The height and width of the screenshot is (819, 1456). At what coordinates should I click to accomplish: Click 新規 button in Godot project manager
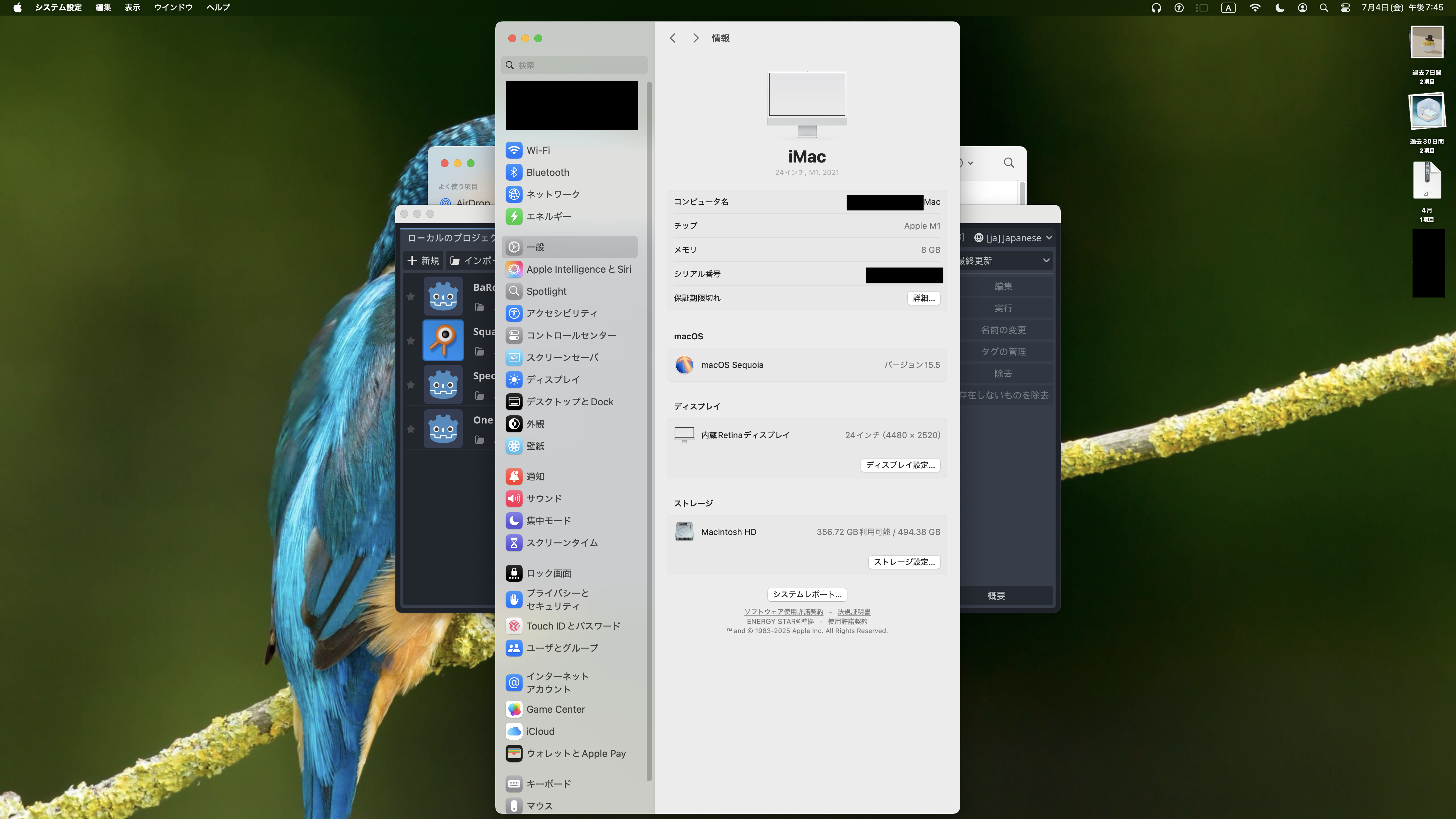[423, 261]
